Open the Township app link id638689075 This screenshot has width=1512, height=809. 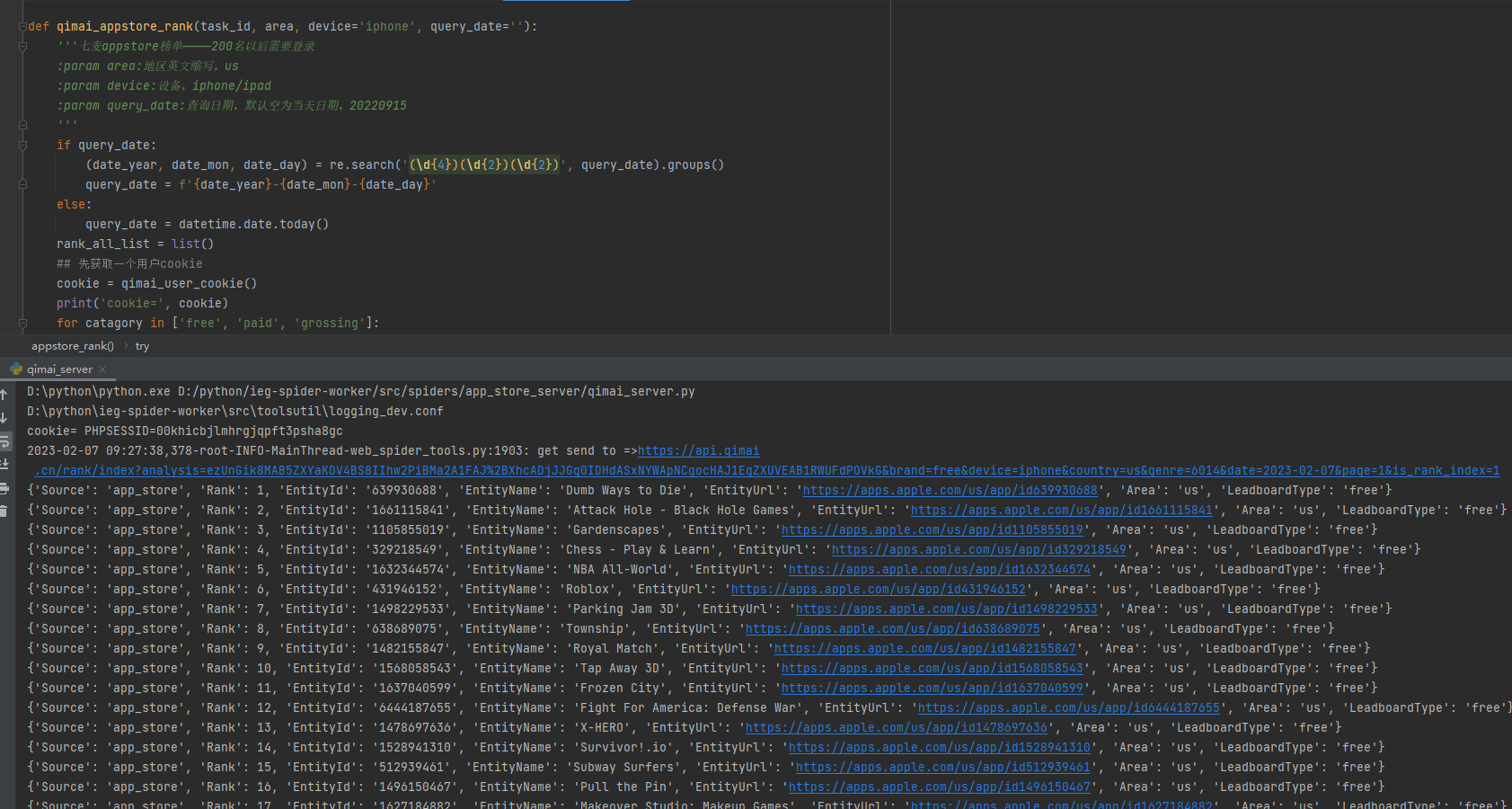892,628
